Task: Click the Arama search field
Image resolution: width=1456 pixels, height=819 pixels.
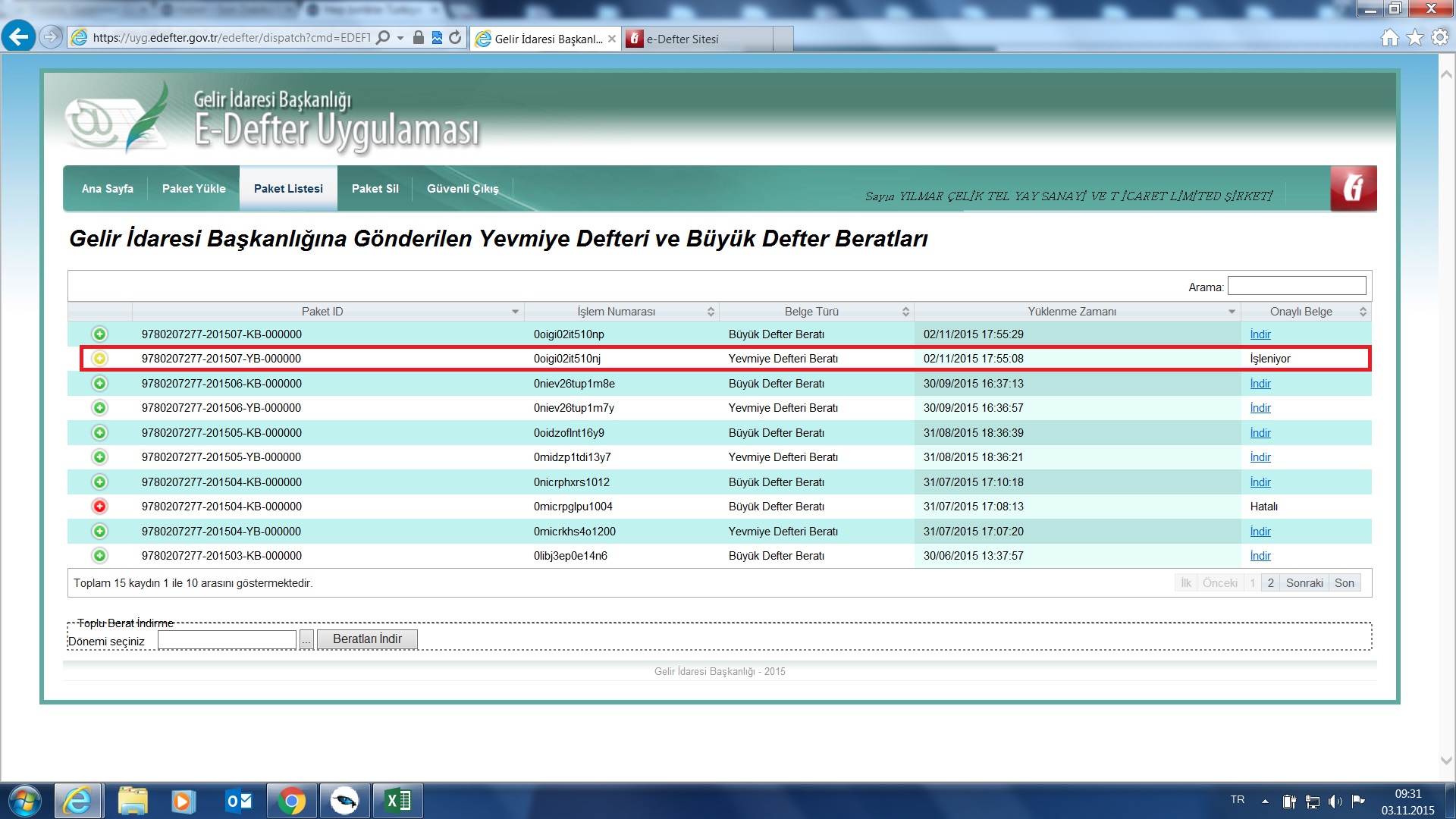Action: tap(1296, 286)
